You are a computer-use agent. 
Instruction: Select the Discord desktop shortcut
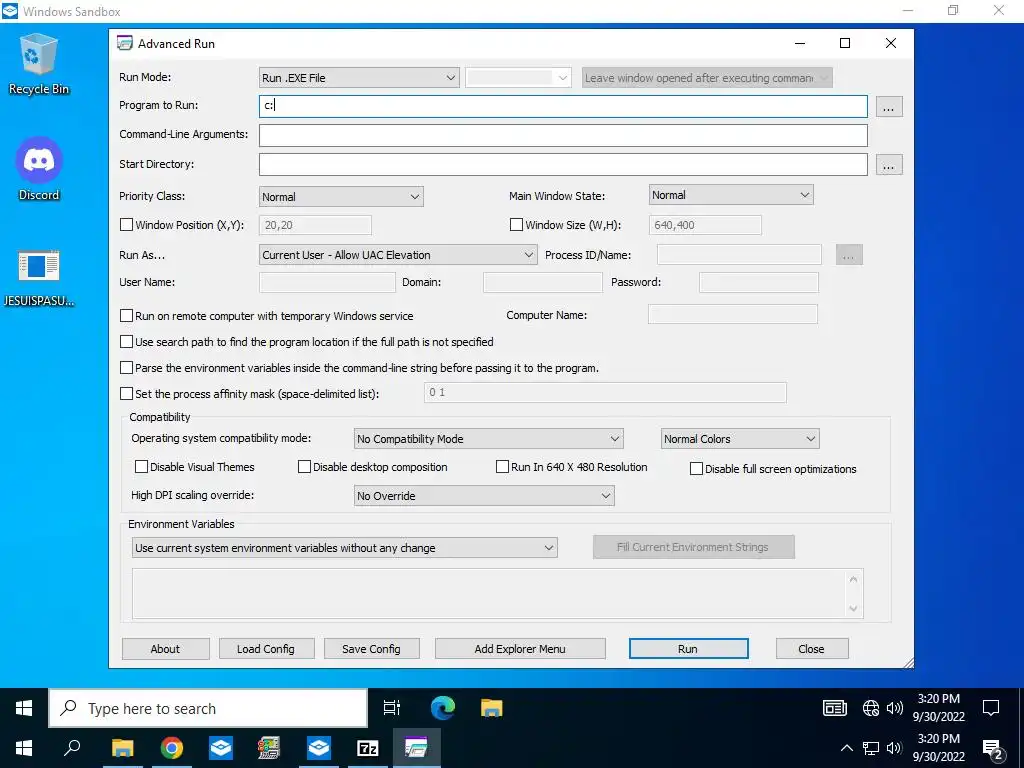39,168
